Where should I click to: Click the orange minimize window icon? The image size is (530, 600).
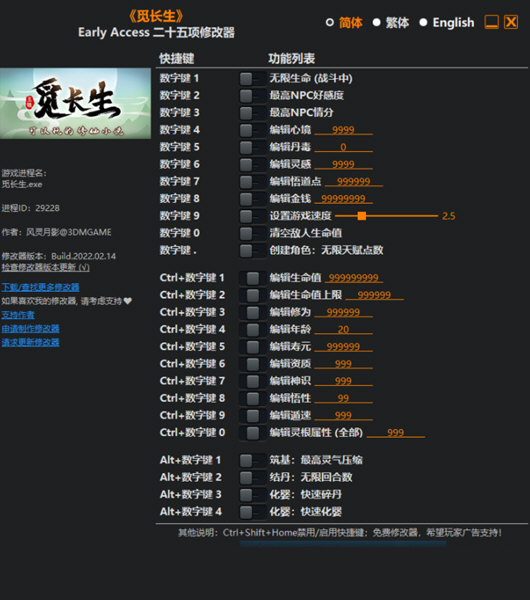pyautogui.click(x=492, y=22)
